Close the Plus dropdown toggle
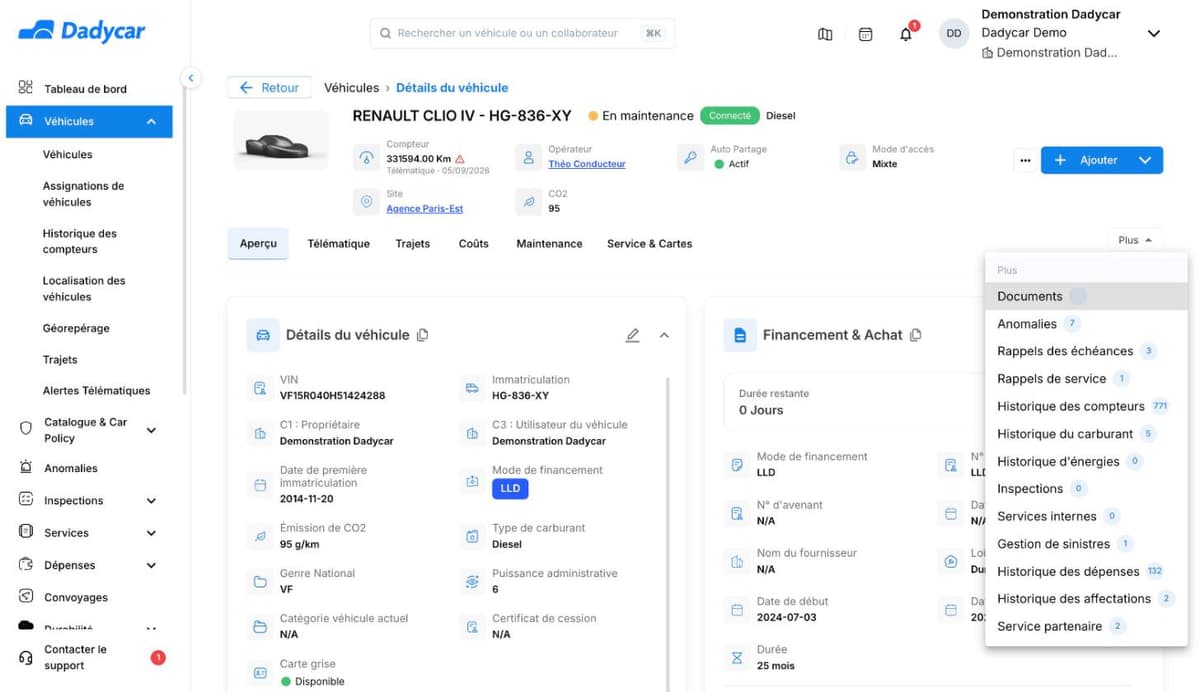This screenshot has width=1200, height=692. [1134, 240]
